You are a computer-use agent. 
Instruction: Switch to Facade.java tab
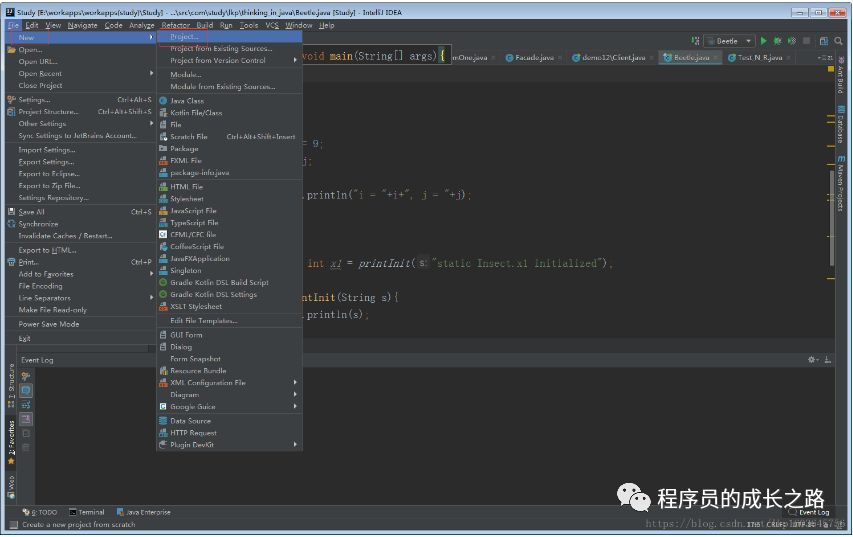tap(533, 57)
